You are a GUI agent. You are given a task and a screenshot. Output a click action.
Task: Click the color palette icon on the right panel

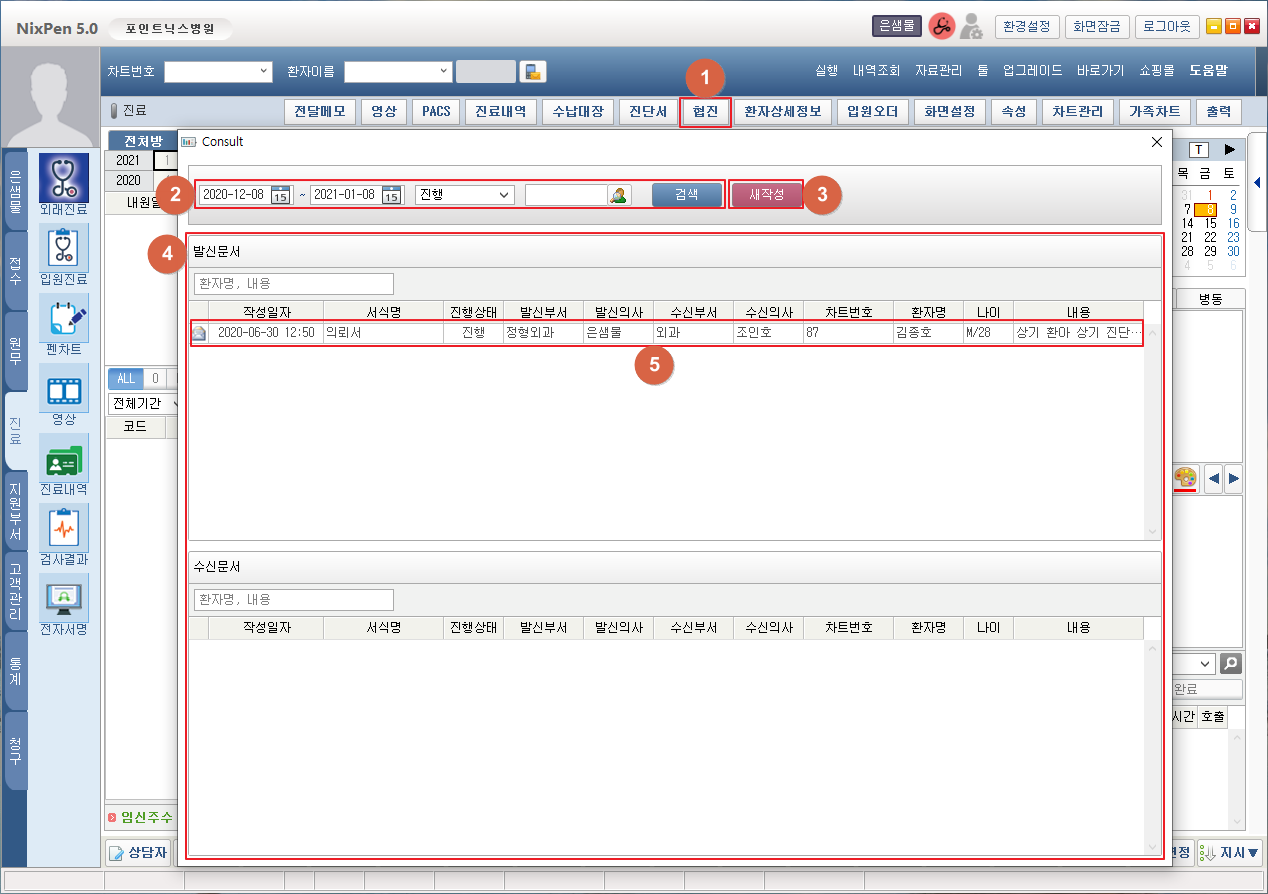point(1184,478)
